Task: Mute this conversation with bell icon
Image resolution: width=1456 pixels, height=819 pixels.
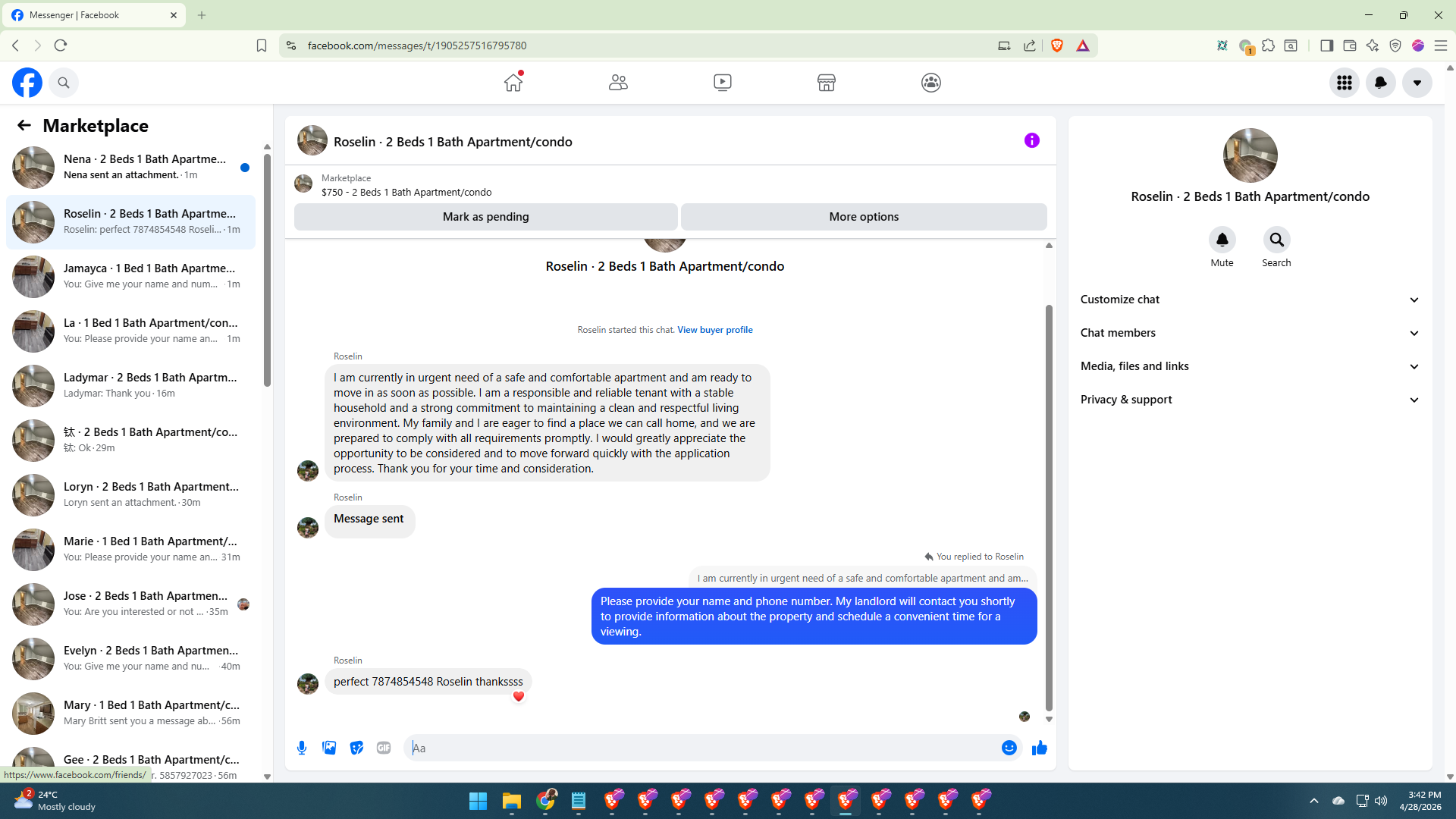Action: (1222, 240)
